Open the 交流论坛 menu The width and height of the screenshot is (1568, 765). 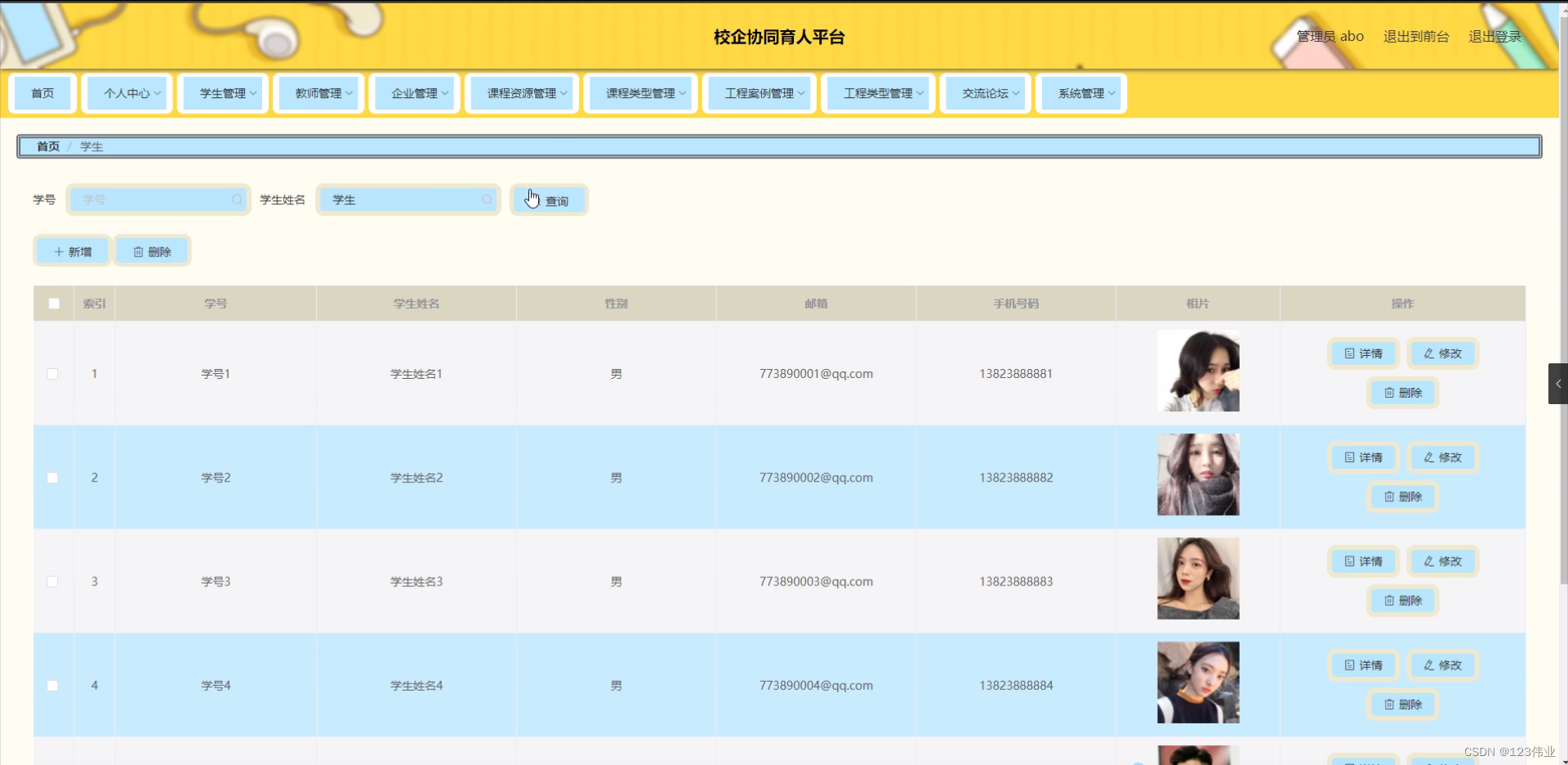tap(984, 93)
